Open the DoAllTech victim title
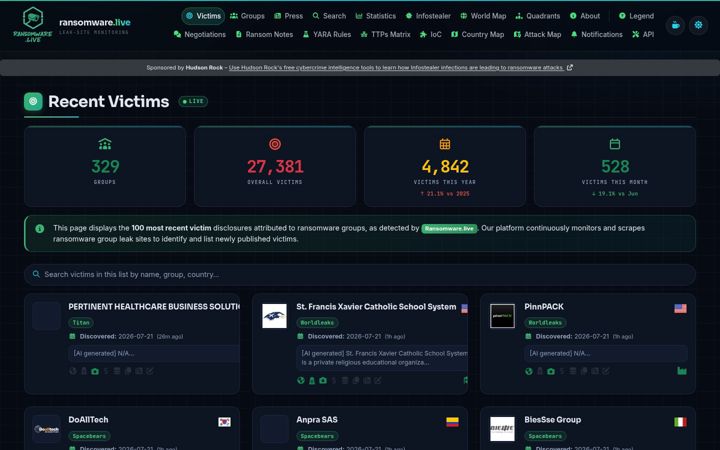Viewport: 720px width, 450px height. pos(88,420)
